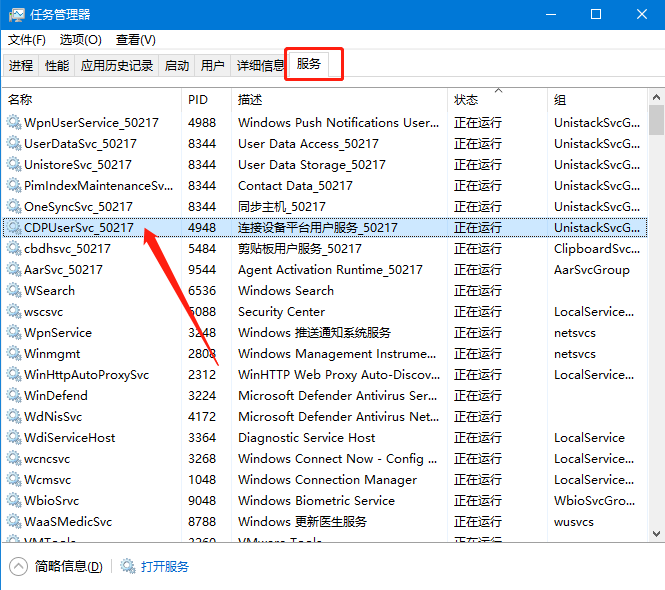Select the 服务 tab
The width and height of the screenshot is (665, 590).
309,64
